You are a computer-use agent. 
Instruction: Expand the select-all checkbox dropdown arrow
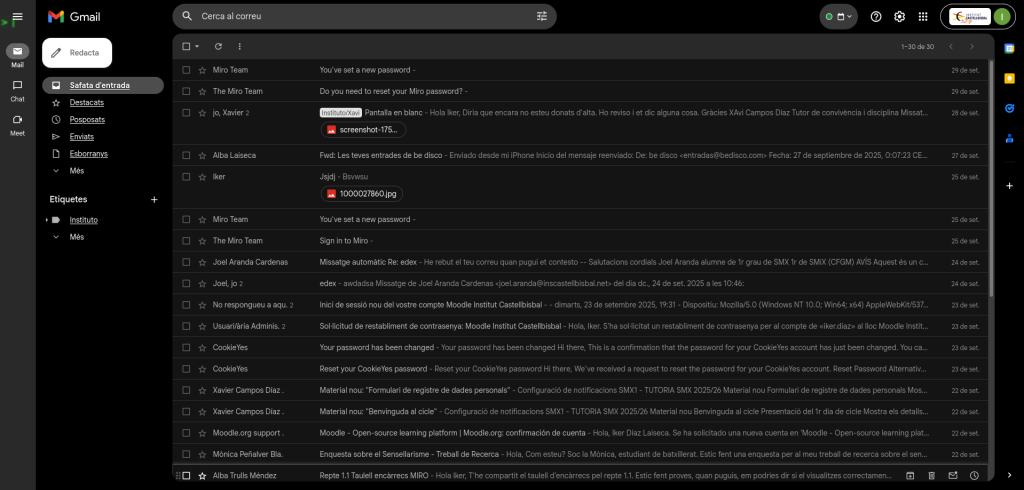(x=197, y=46)
